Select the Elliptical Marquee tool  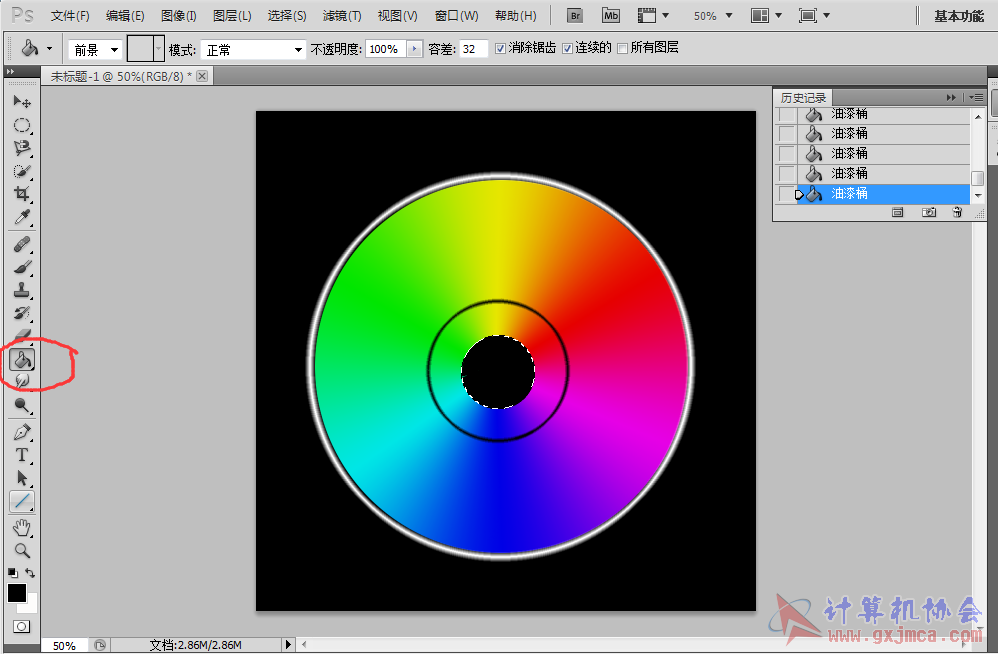[22, 125]
